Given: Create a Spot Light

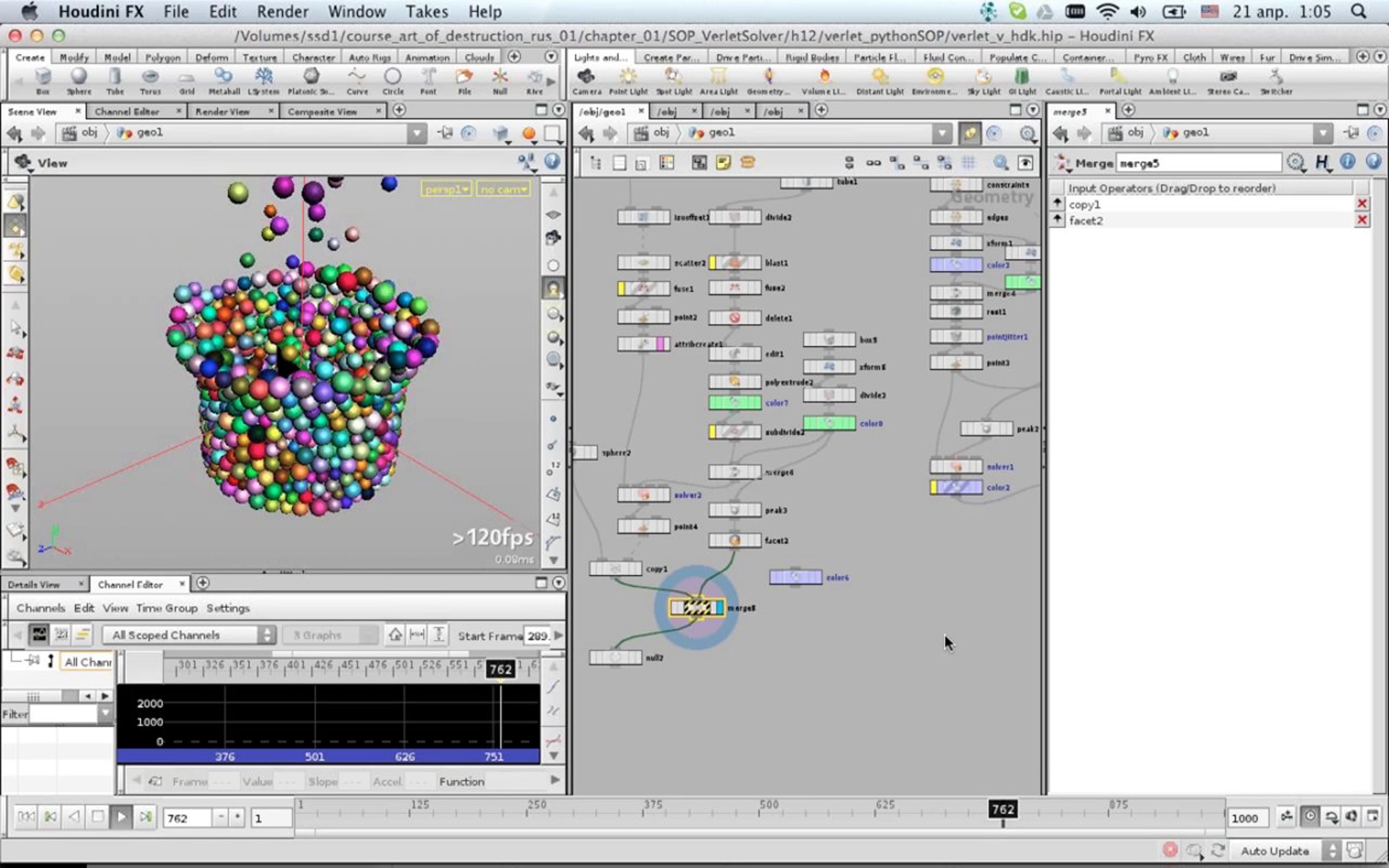Looking at the screenshot, I should (x=674, y=80).
